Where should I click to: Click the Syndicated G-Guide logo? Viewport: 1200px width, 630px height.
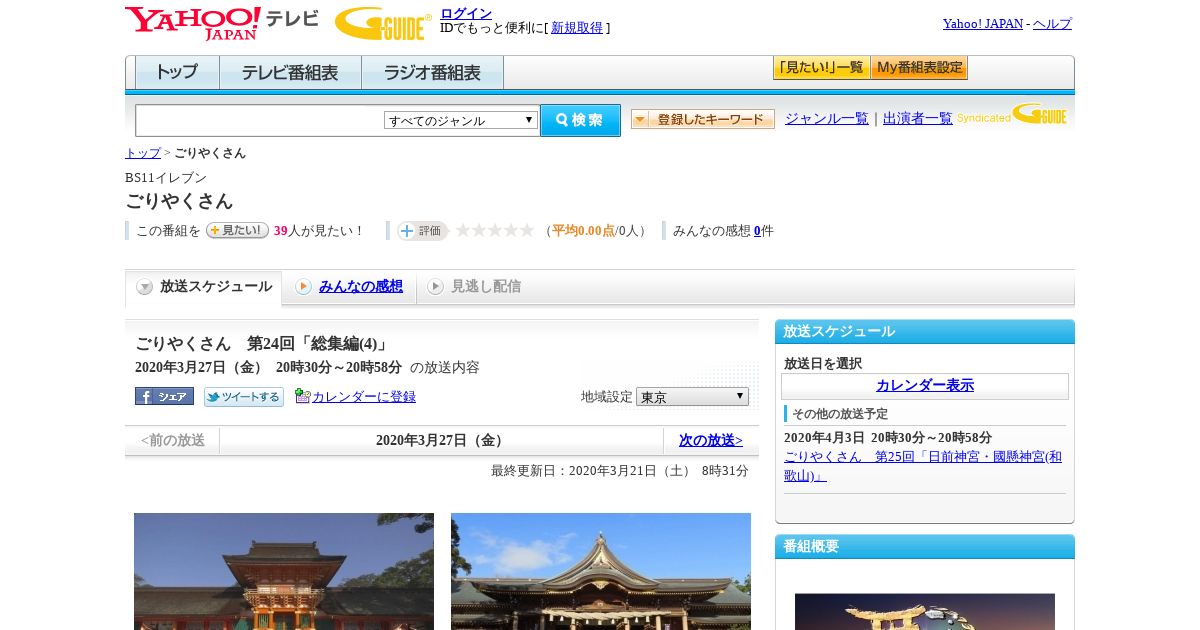pyautogui.click(x=1012, y=114)
